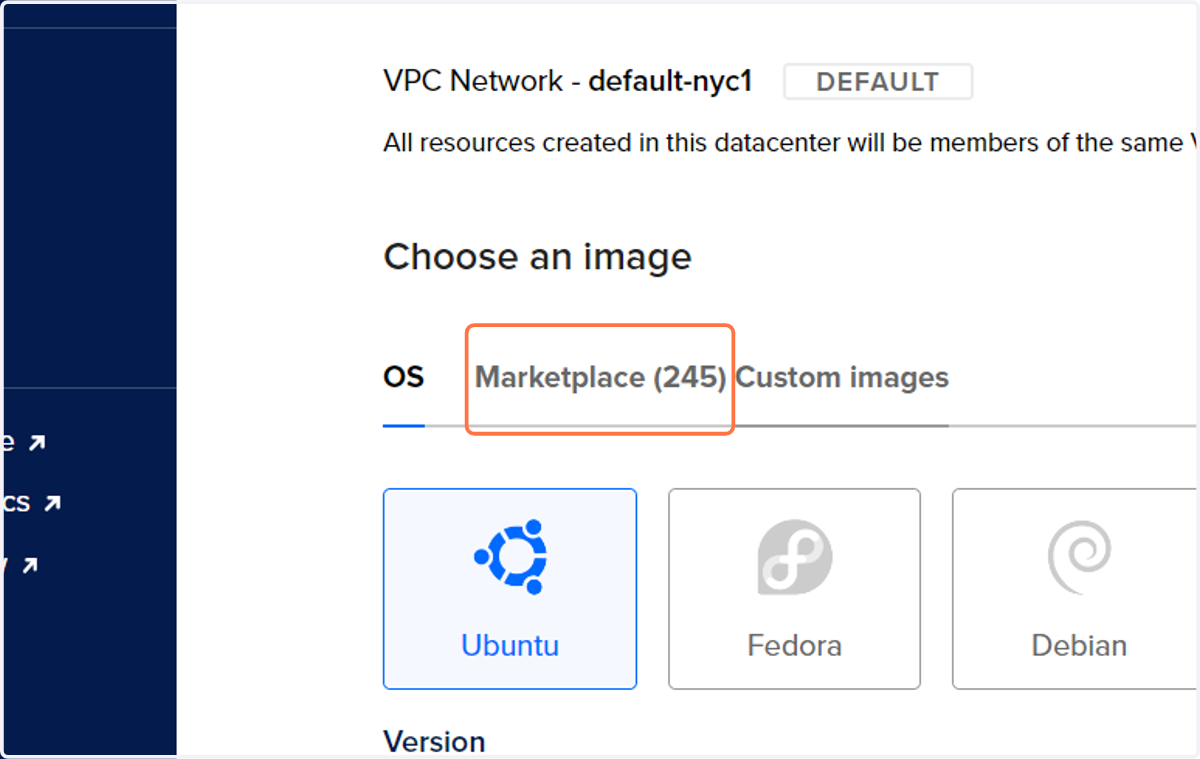Click the "Choose an image" heading
1200x759 pixels.
[537, 257]
